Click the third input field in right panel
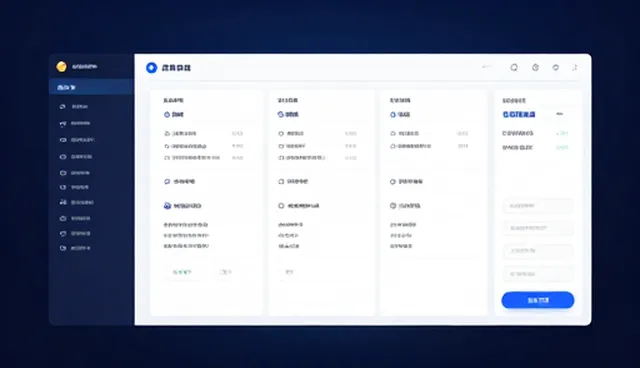 click(x=538, y=251)
